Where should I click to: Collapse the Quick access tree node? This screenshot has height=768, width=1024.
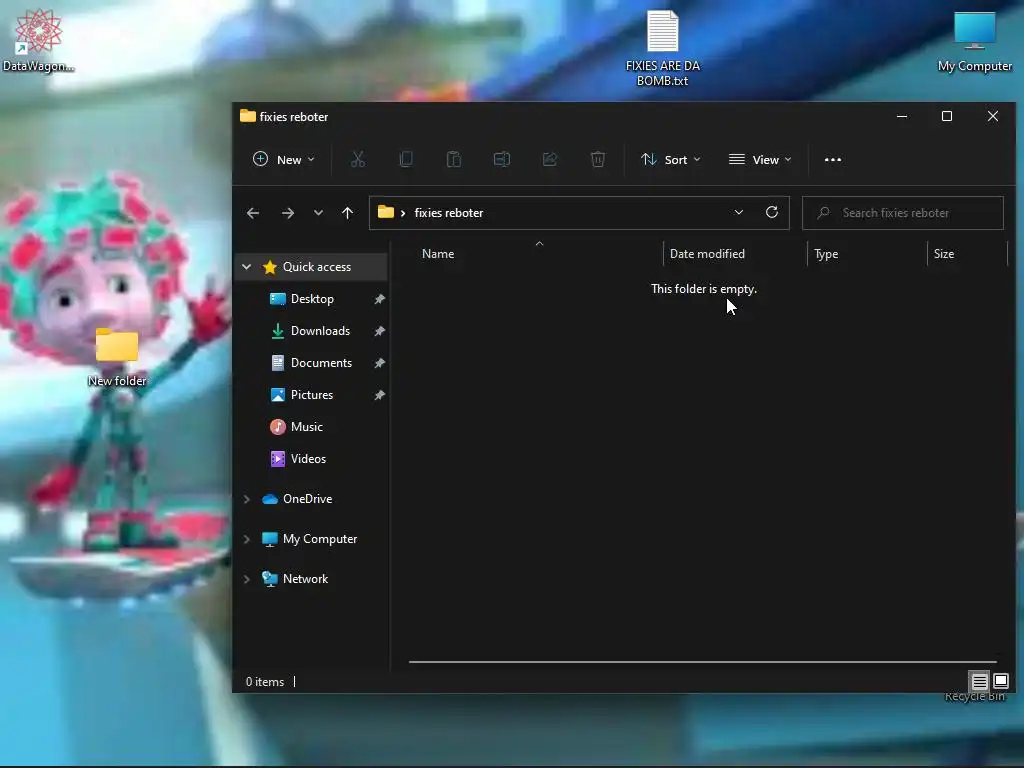point(247,266)
